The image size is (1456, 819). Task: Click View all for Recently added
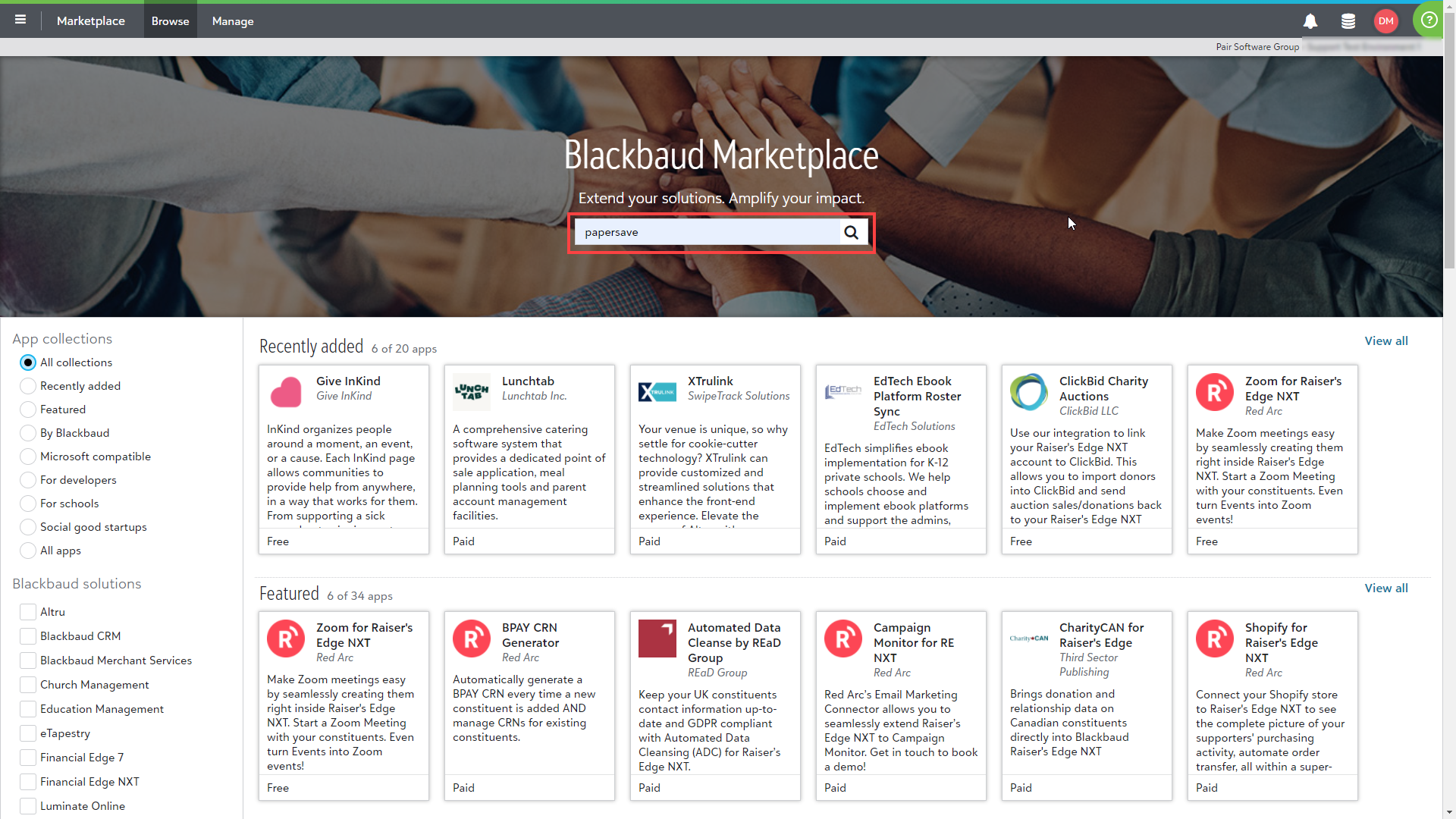1385,341
